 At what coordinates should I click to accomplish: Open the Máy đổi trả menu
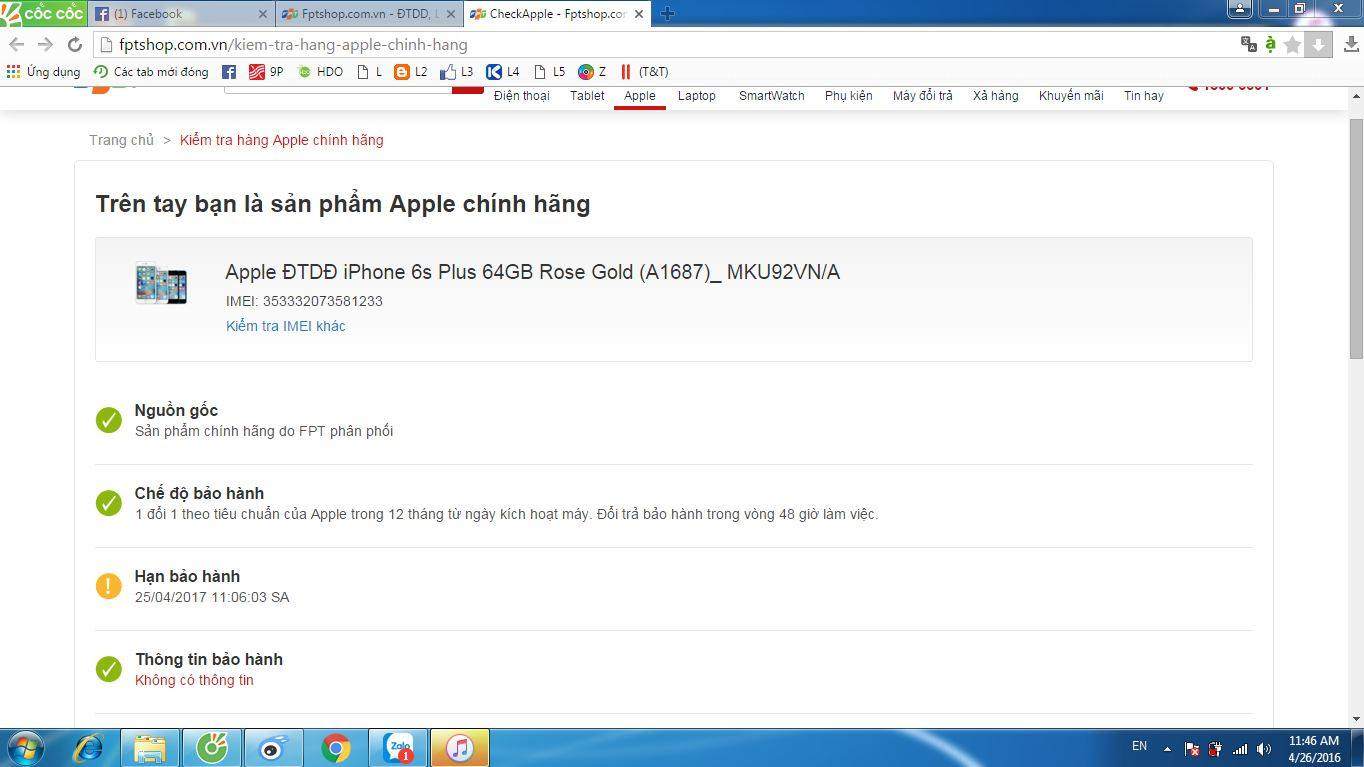pos(922,96)
